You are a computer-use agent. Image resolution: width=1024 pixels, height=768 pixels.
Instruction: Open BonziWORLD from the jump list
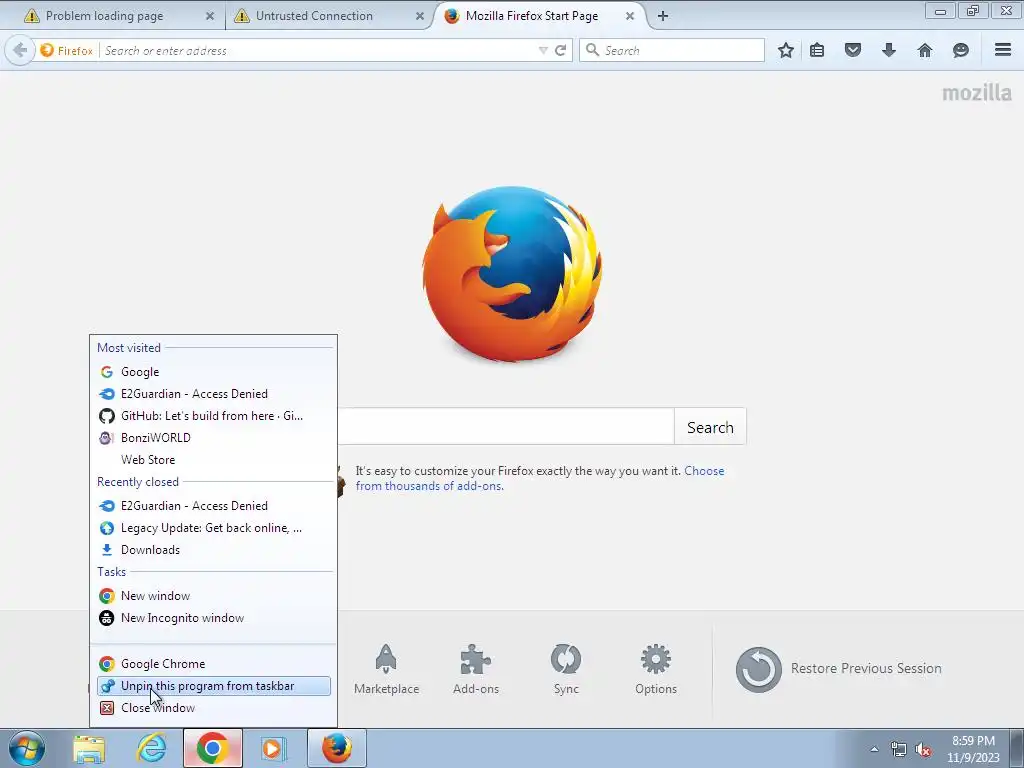[214, 438]
